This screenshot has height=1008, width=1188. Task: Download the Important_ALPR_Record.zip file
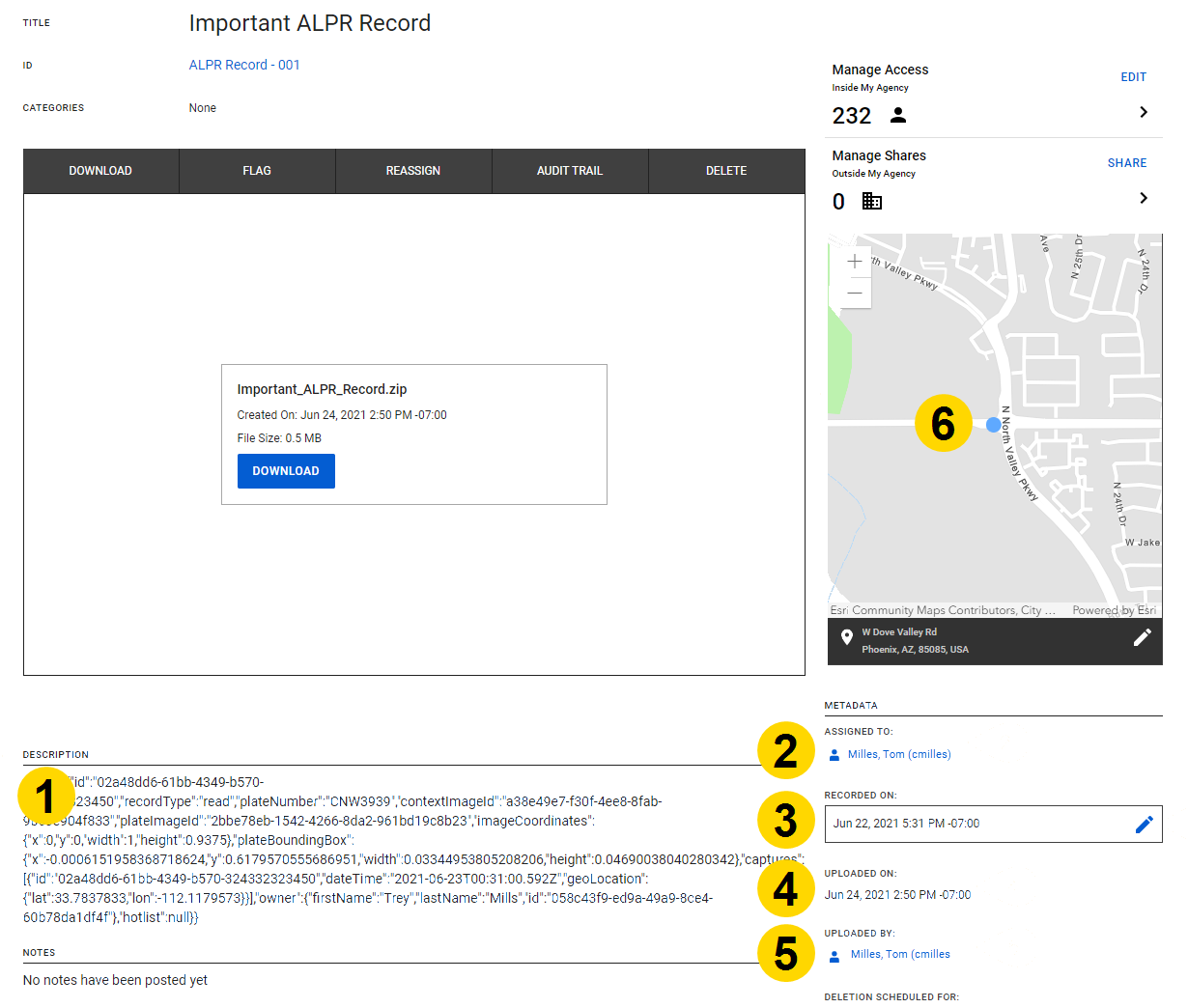pos(286,470)
